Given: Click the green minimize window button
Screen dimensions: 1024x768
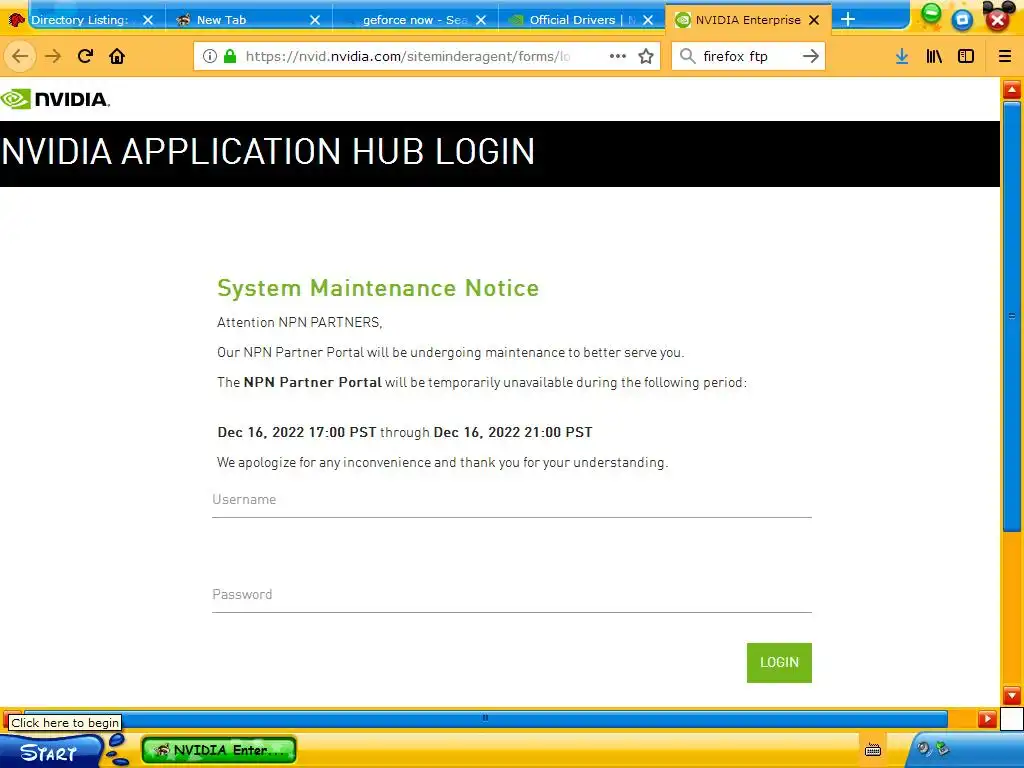Looking at the screenshot, I should (931, 15).
